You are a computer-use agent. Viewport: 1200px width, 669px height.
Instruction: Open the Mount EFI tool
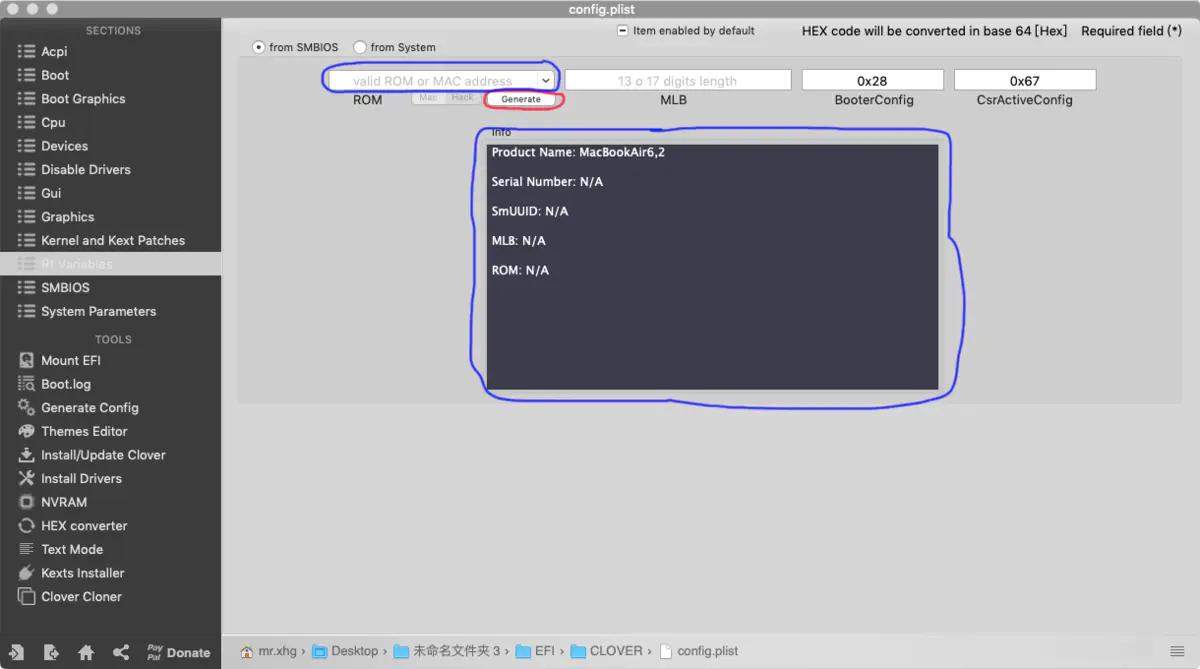click(70, 360)
